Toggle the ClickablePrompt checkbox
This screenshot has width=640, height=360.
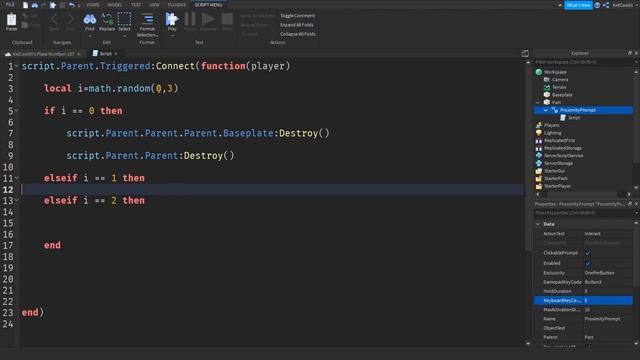(x=588, y=253)
